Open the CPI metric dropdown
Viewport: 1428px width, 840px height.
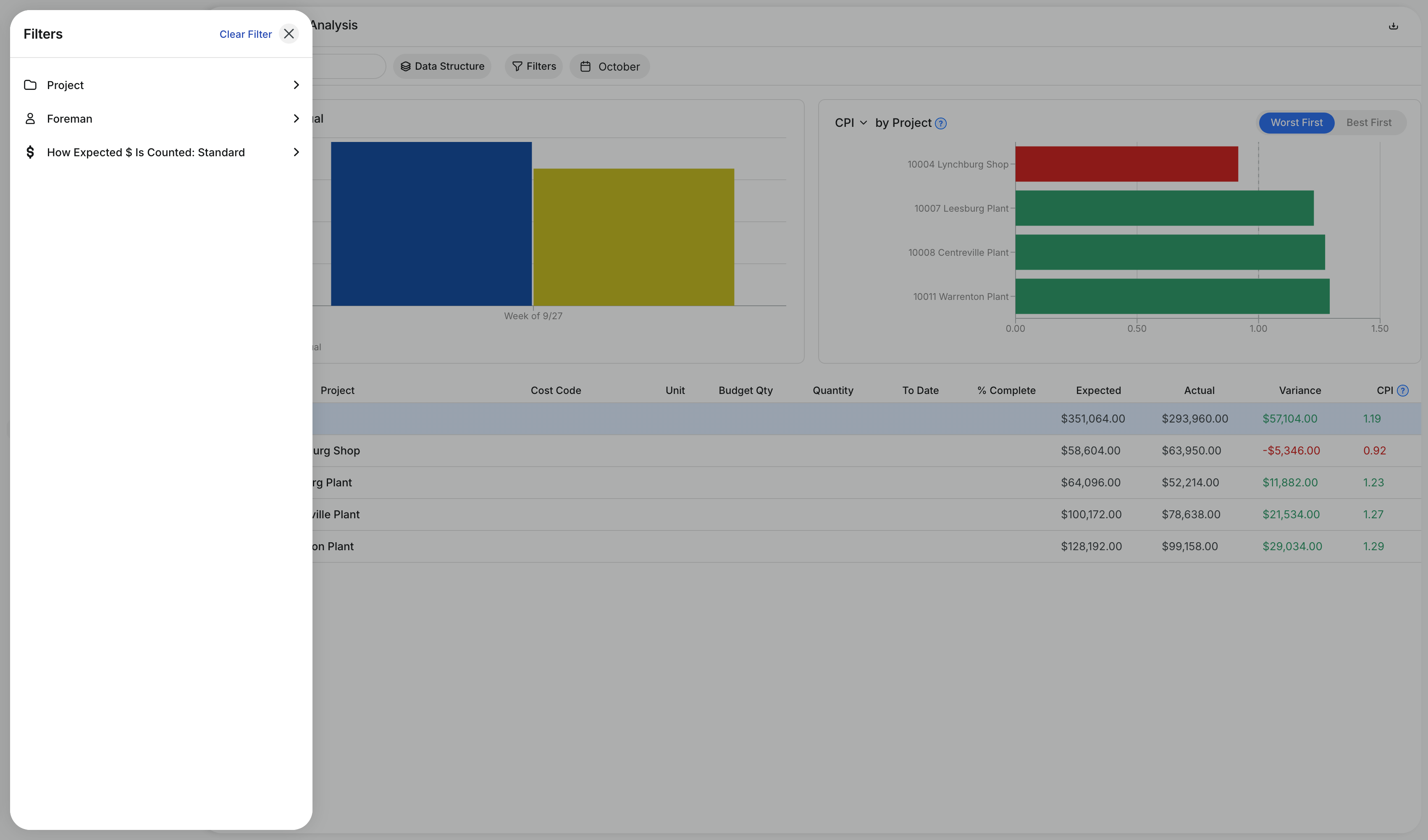point(850,123)
